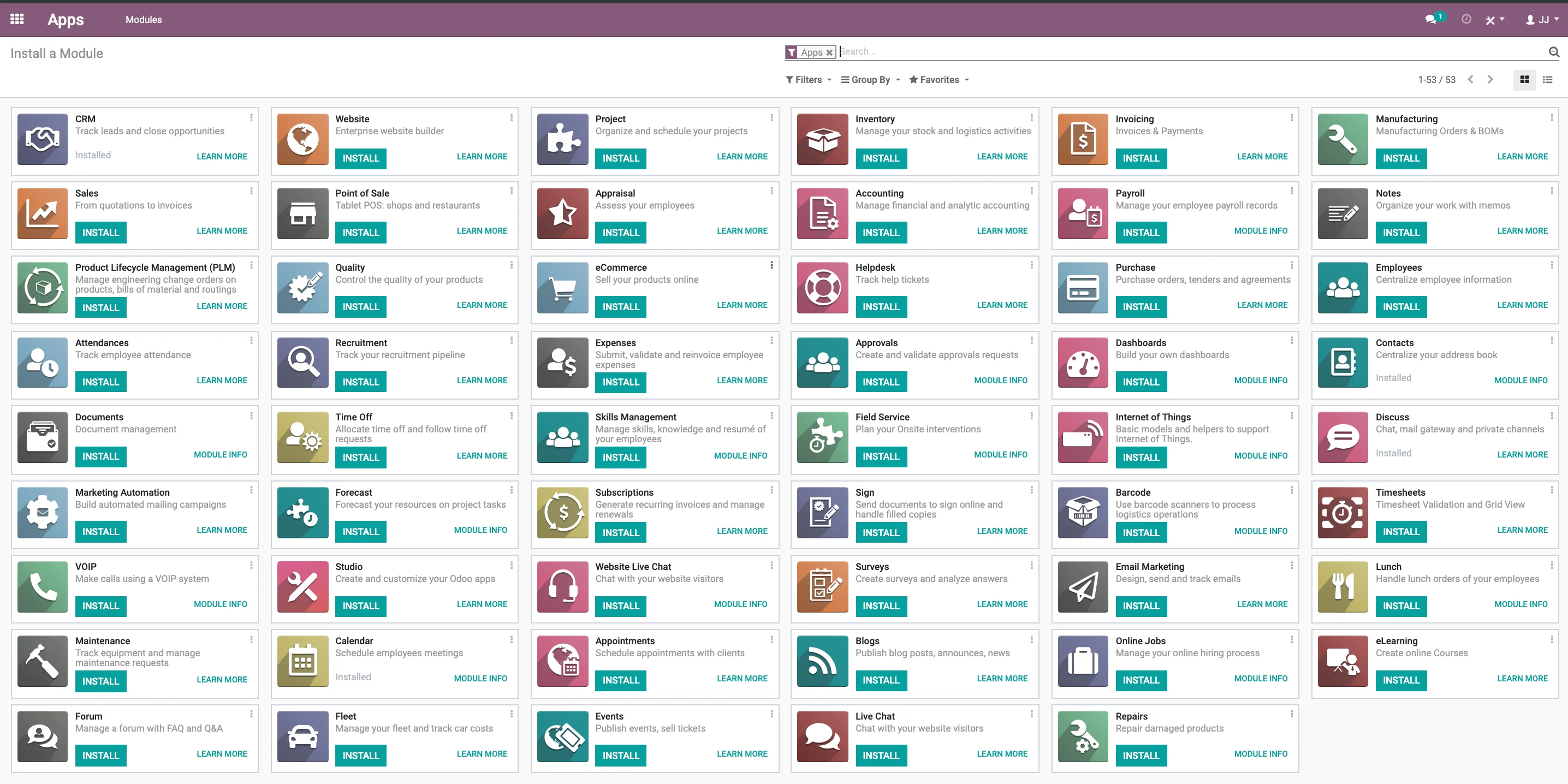Click the CRM handshake app icon
1568x784 pixels.
[x=42, y=139]
